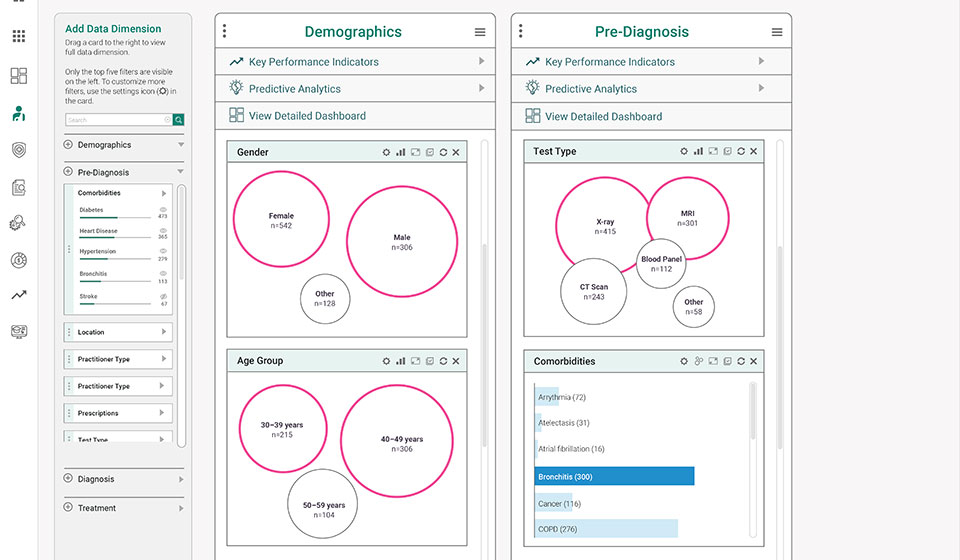Expand the Location filter card
Screen dimensions: 960x560
[118, 332]
